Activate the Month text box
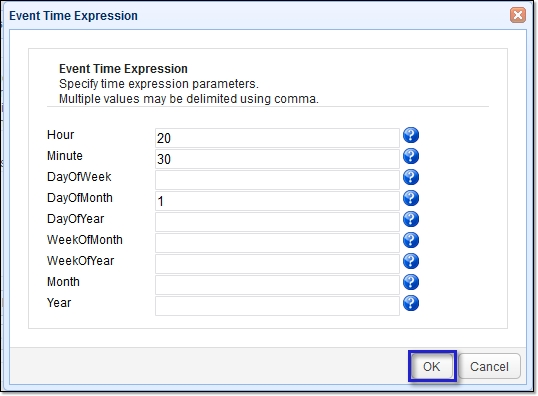This screenshot has width=538, height=396. [x=277, y=285]
